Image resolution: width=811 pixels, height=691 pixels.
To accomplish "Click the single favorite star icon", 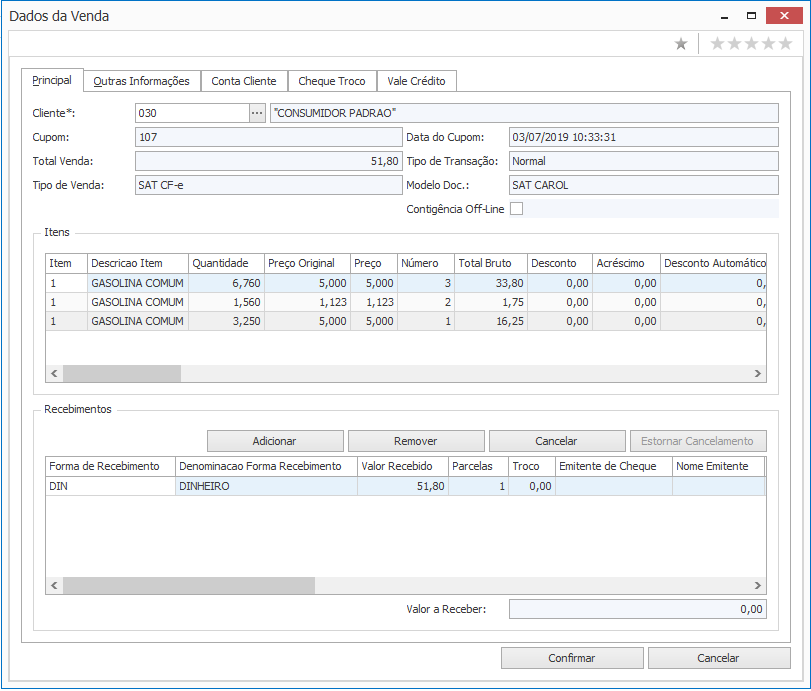I will (x=681, y=44).
